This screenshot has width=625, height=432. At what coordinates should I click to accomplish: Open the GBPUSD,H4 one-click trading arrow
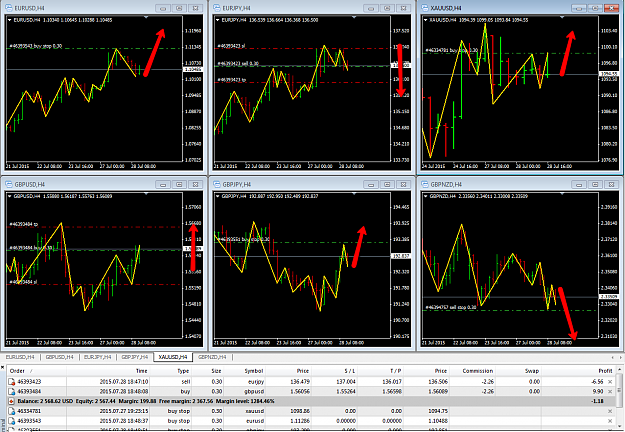click(10, 196)
